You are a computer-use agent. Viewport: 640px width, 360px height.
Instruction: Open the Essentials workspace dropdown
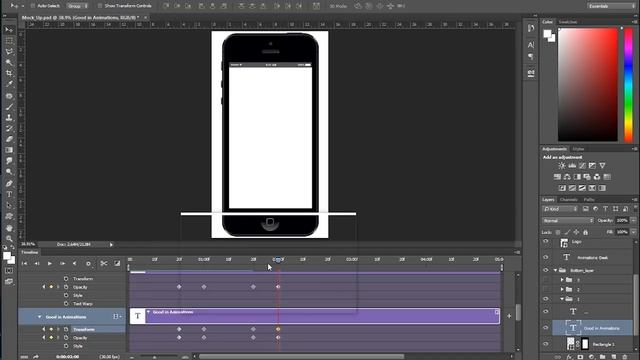coord(611,6)
